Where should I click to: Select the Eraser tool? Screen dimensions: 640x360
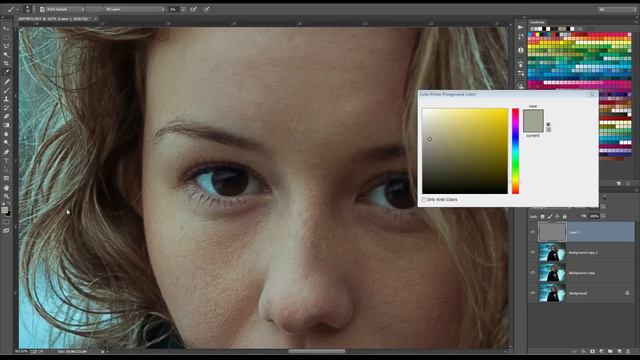tap(6, 116)
